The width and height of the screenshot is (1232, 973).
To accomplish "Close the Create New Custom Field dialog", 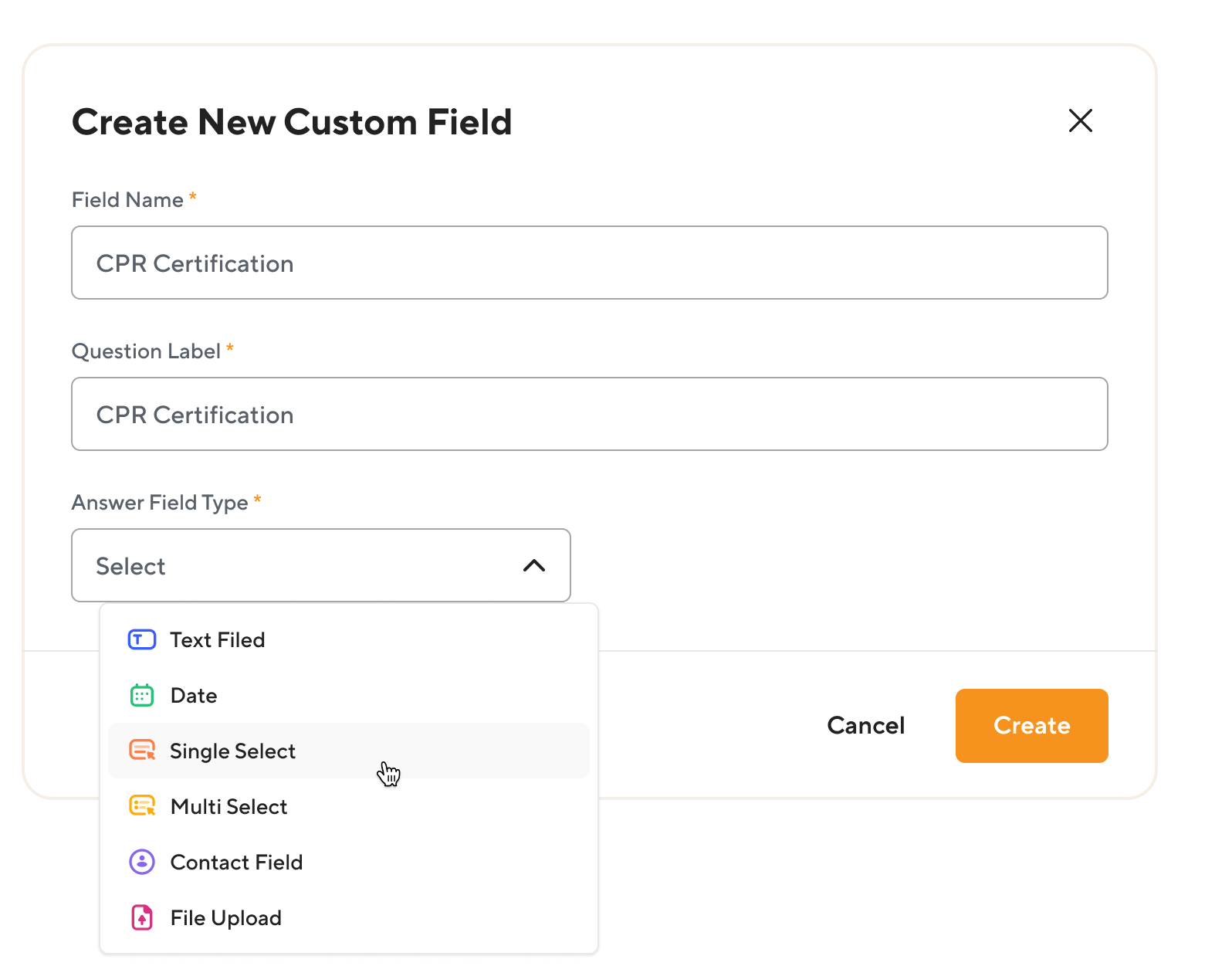I will (1080, 120).
